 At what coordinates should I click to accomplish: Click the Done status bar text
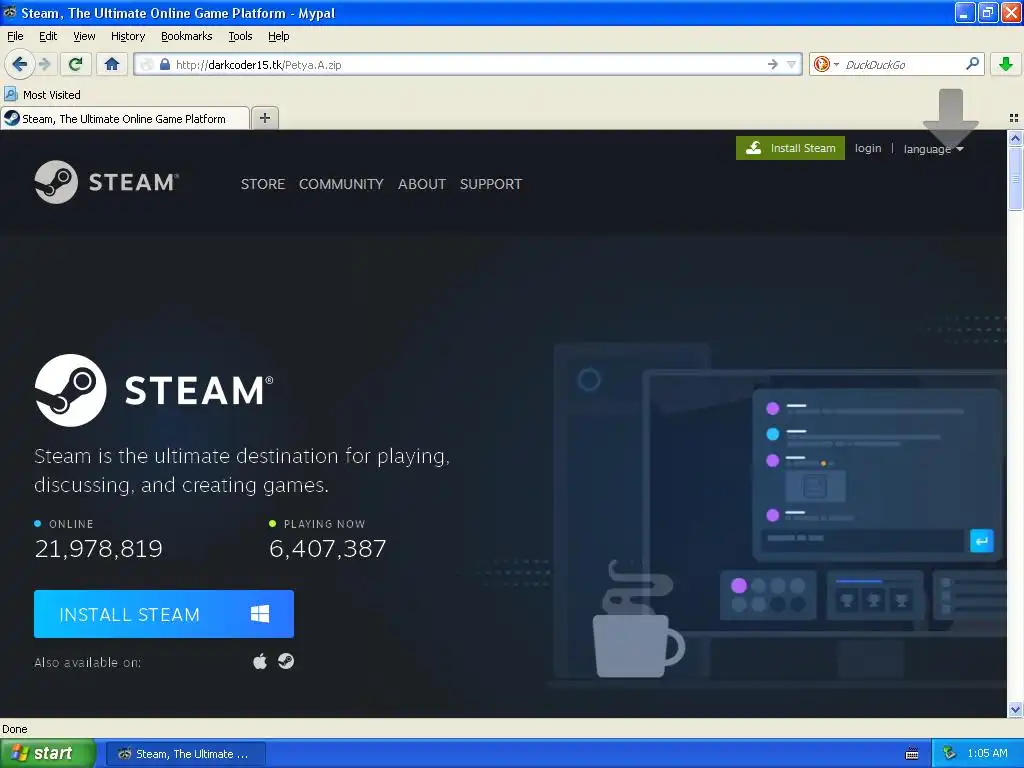[x=14, y=729]
